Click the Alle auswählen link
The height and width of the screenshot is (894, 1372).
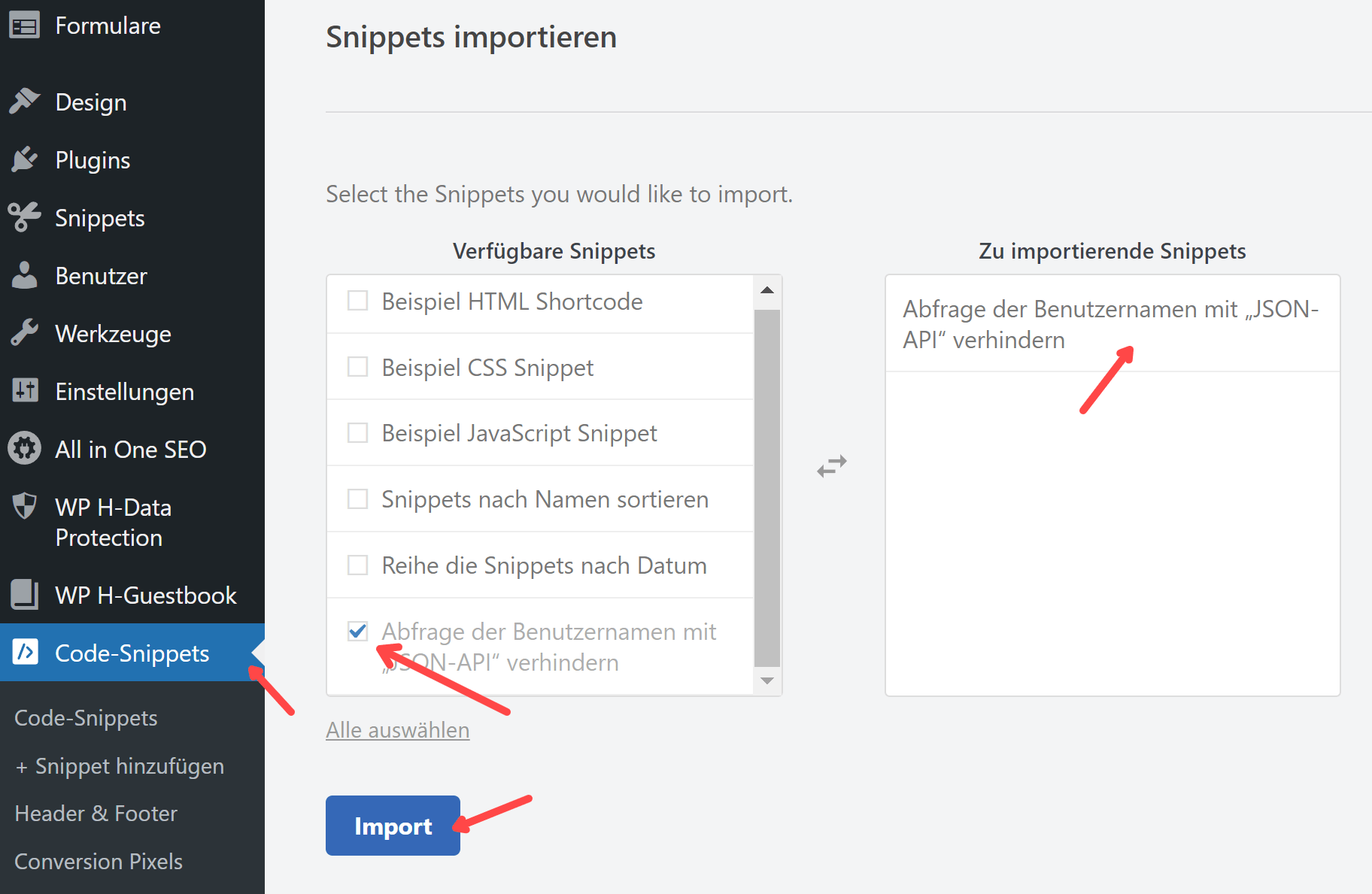pos(397,730)
